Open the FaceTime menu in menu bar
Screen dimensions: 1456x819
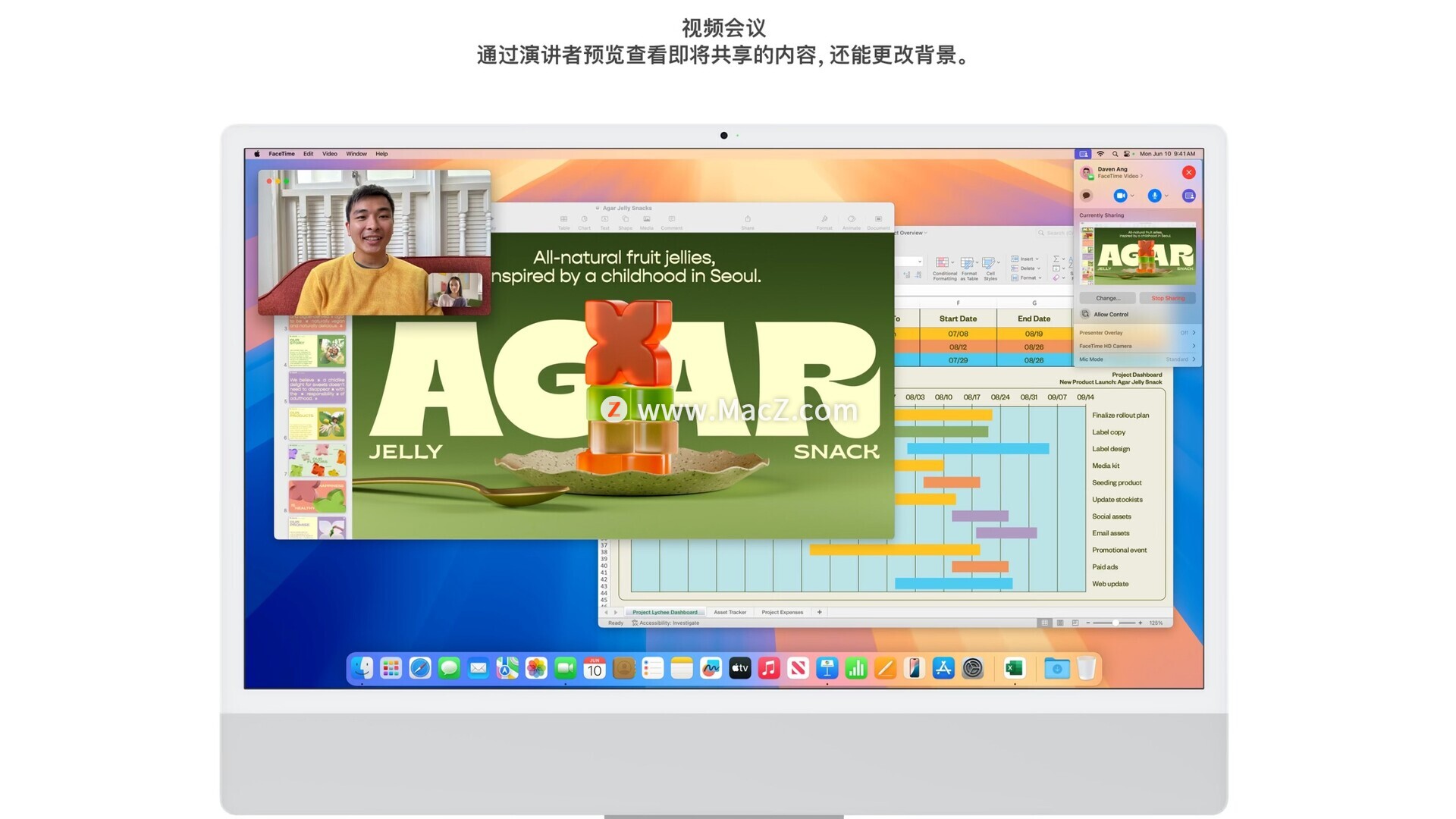pos(281,154)
